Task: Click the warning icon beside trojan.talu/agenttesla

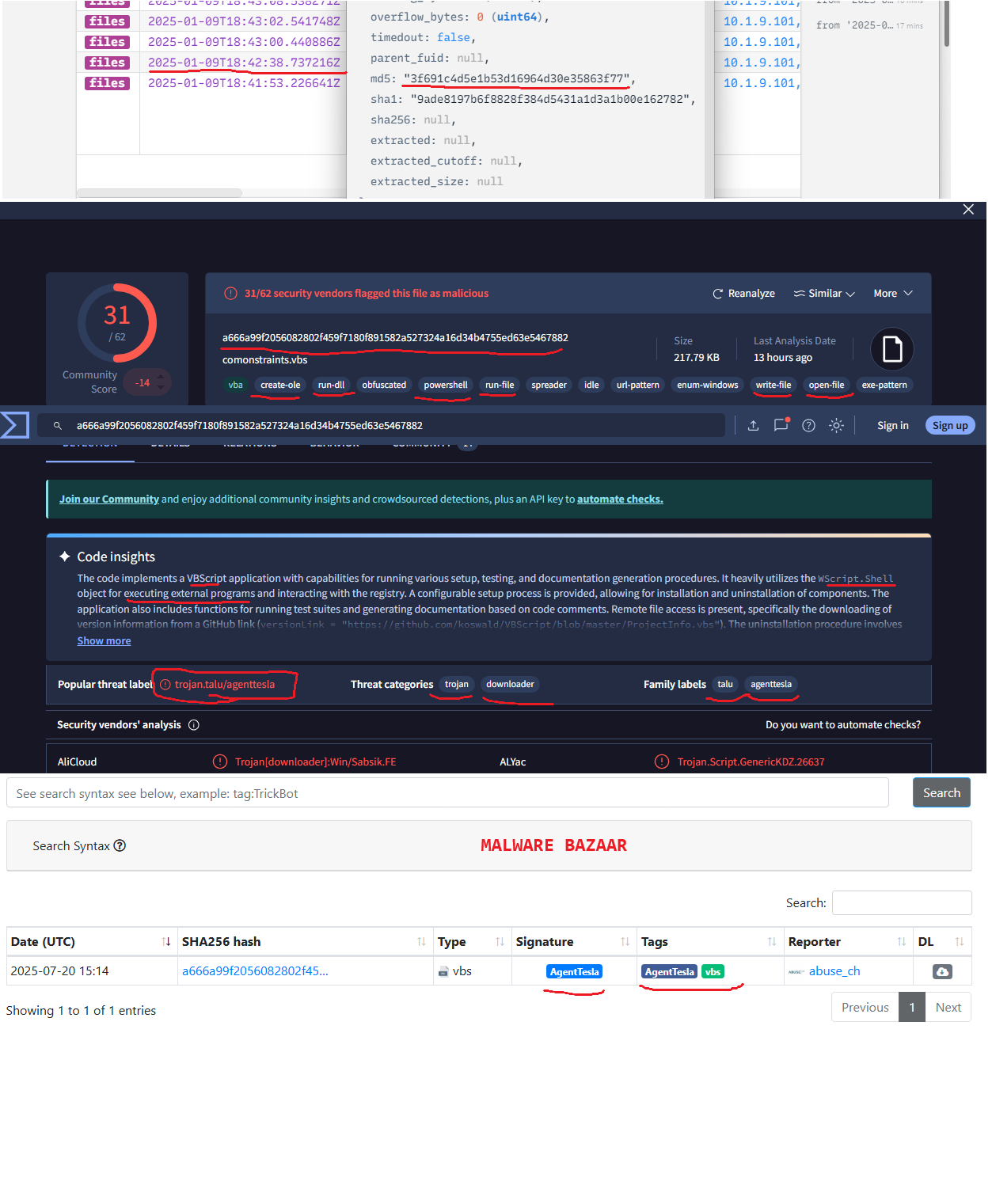Action: [x=165, y=685]
